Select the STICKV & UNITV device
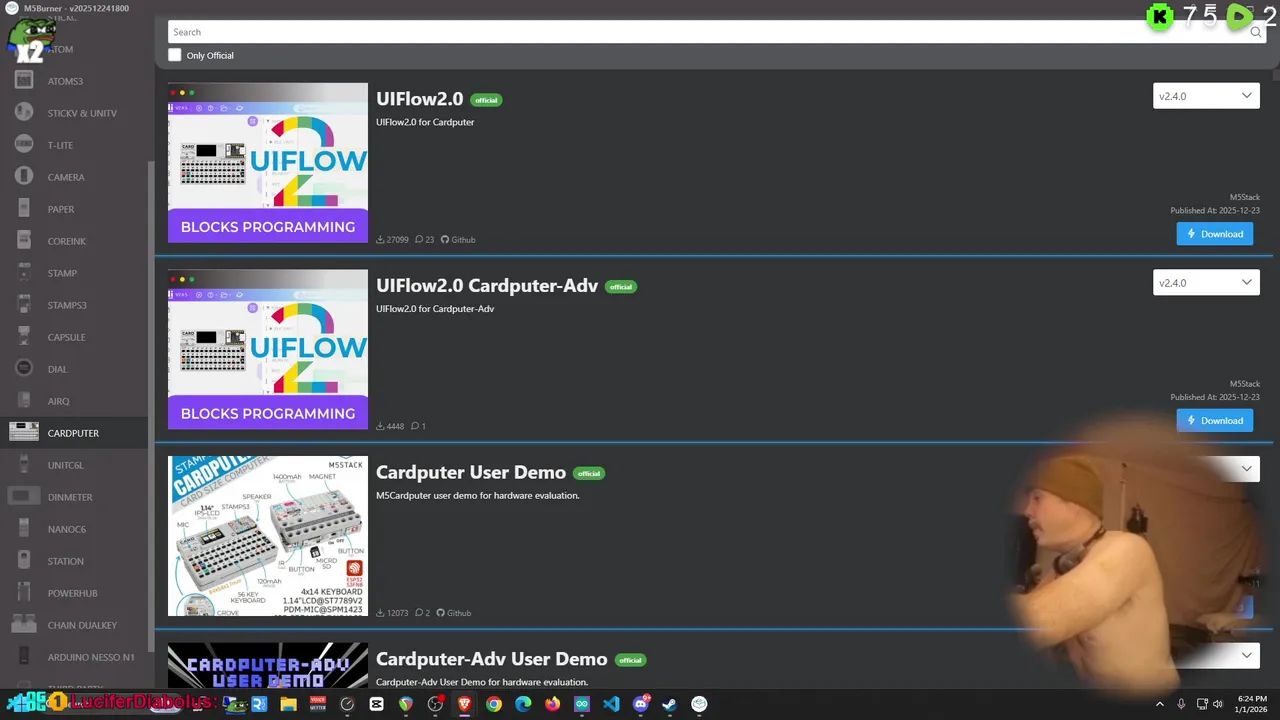This screenshot has width=1280, height=720. pos(75,113)
